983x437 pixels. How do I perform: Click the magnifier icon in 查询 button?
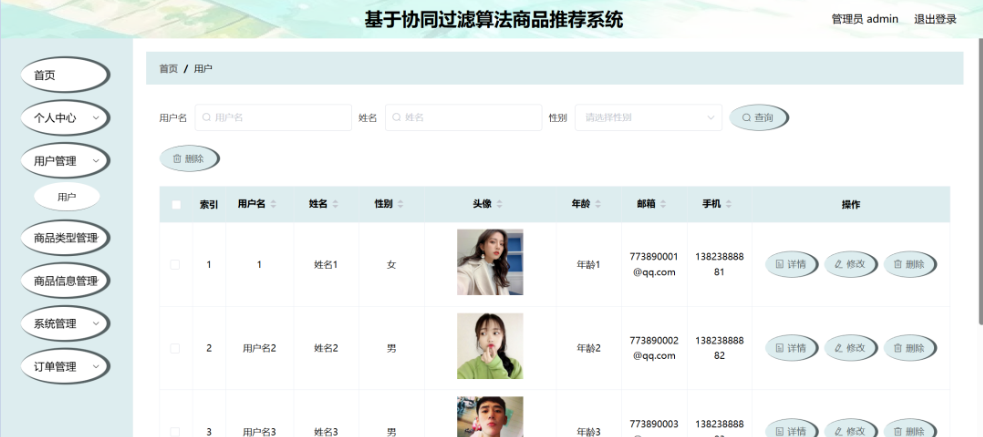tap(746, 117)
